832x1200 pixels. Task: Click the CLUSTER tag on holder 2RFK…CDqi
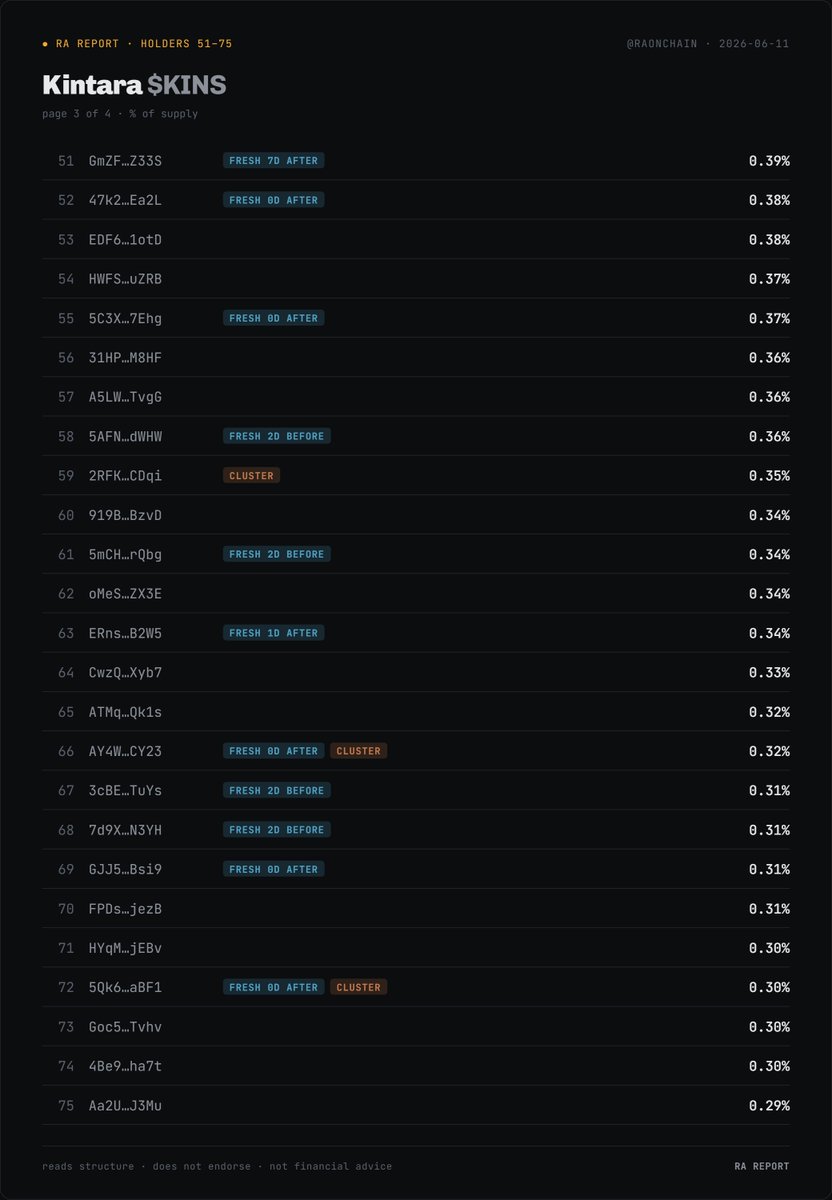[251, 475]
